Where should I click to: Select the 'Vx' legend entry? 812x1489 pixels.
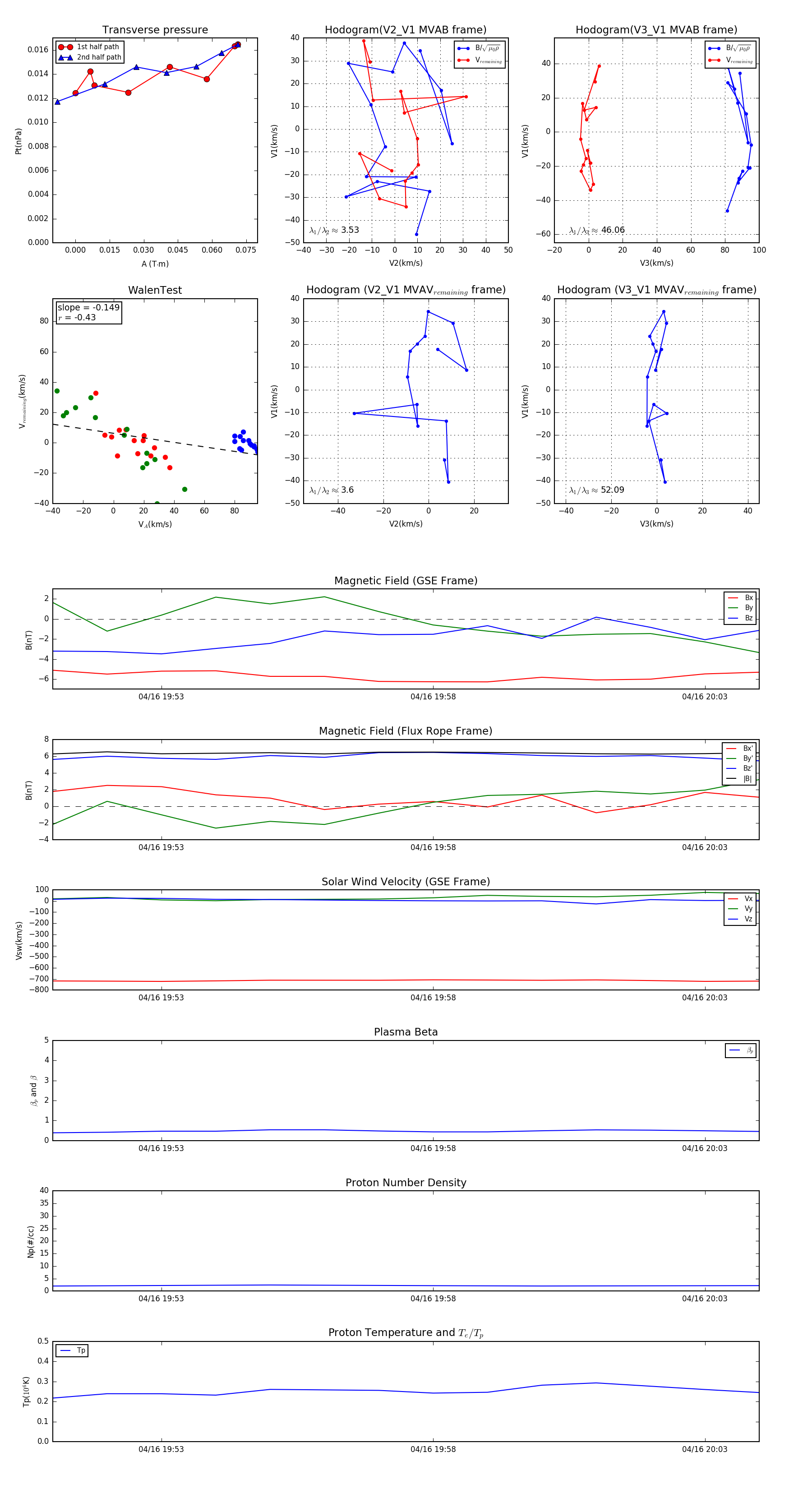coord(740,898)
